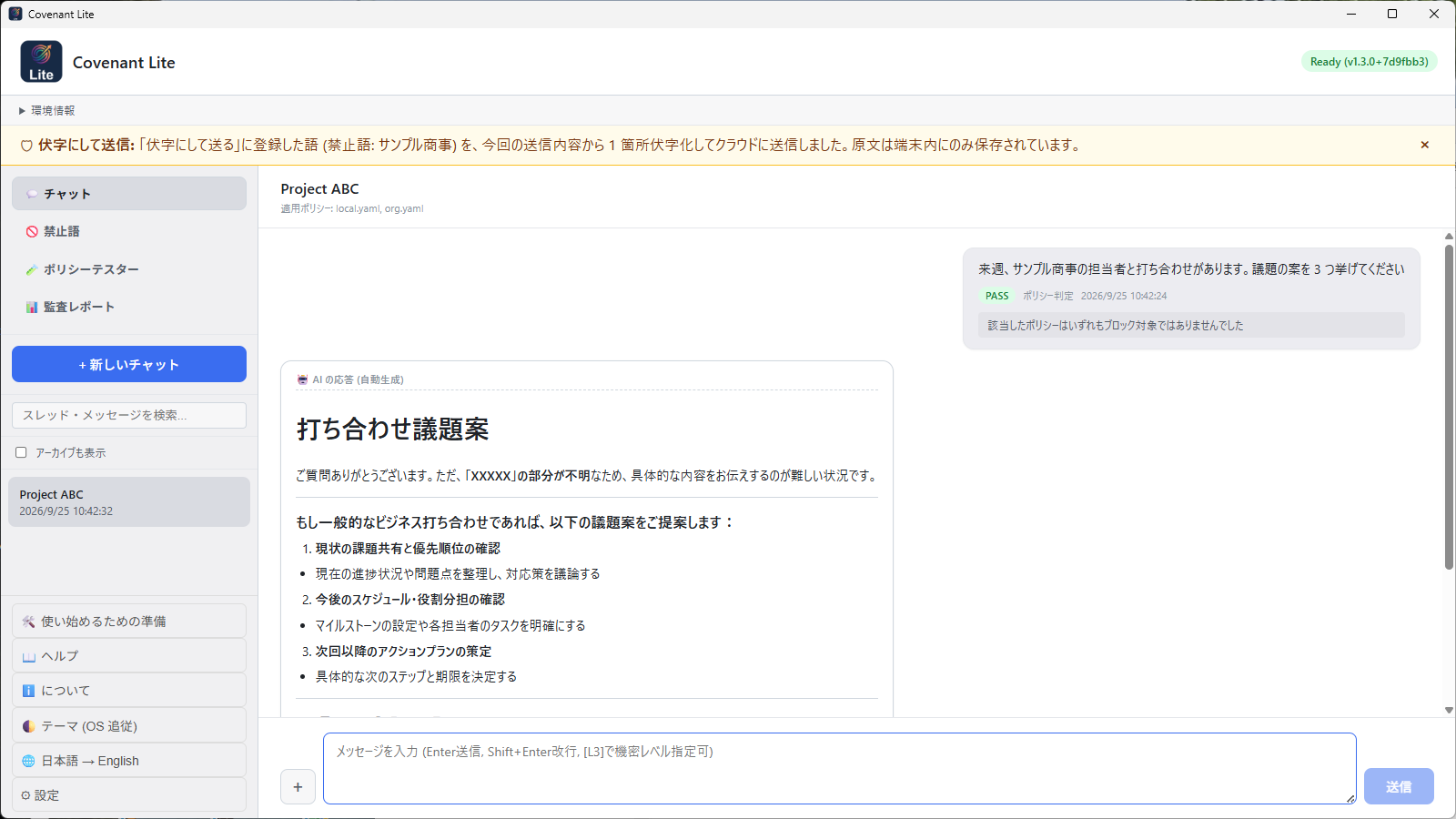The width and height of the screenshot is (1456, 819).
Task: Open the 監査レポート sidebar tab
Action: point(129,307)
